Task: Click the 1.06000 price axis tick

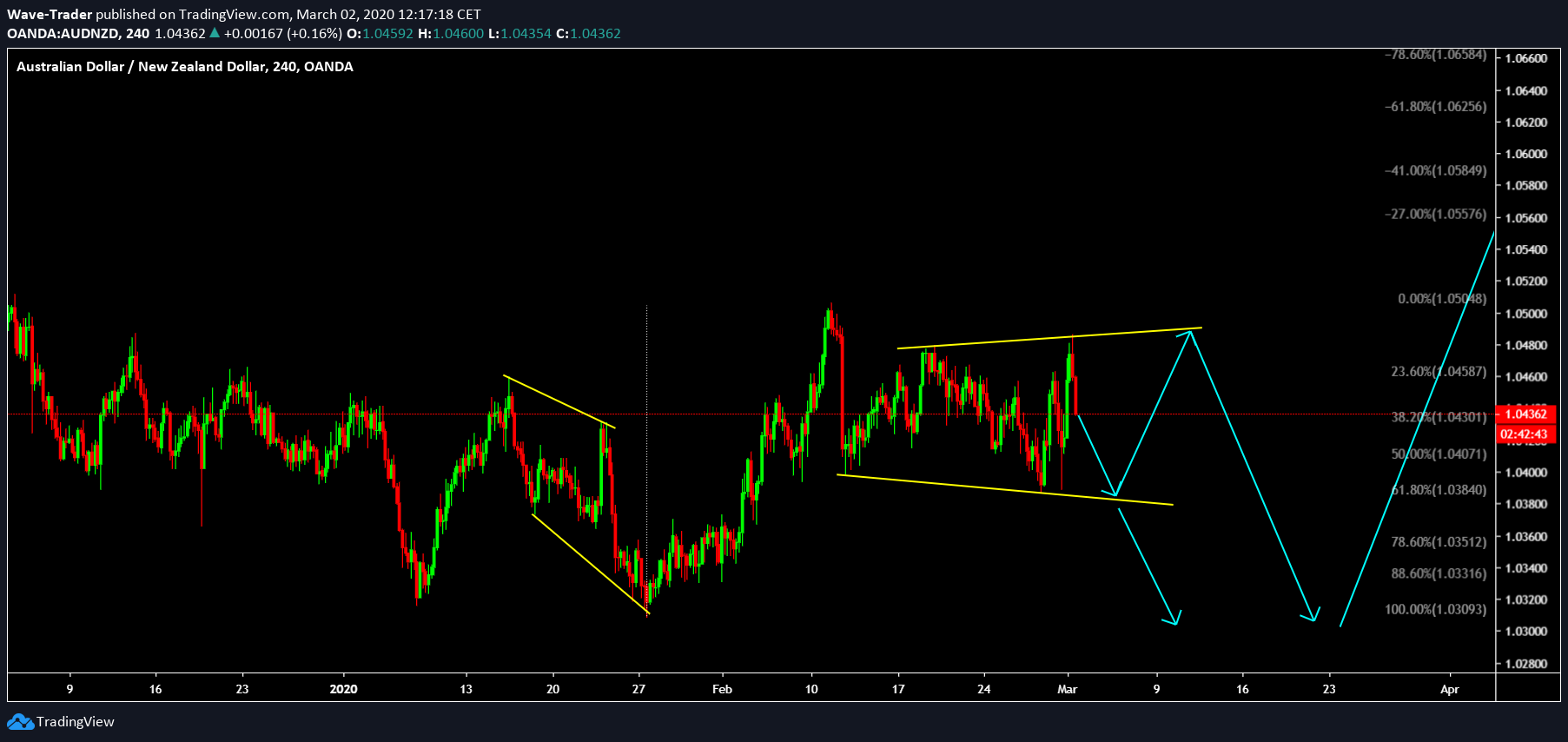Action: (1526, 155)
